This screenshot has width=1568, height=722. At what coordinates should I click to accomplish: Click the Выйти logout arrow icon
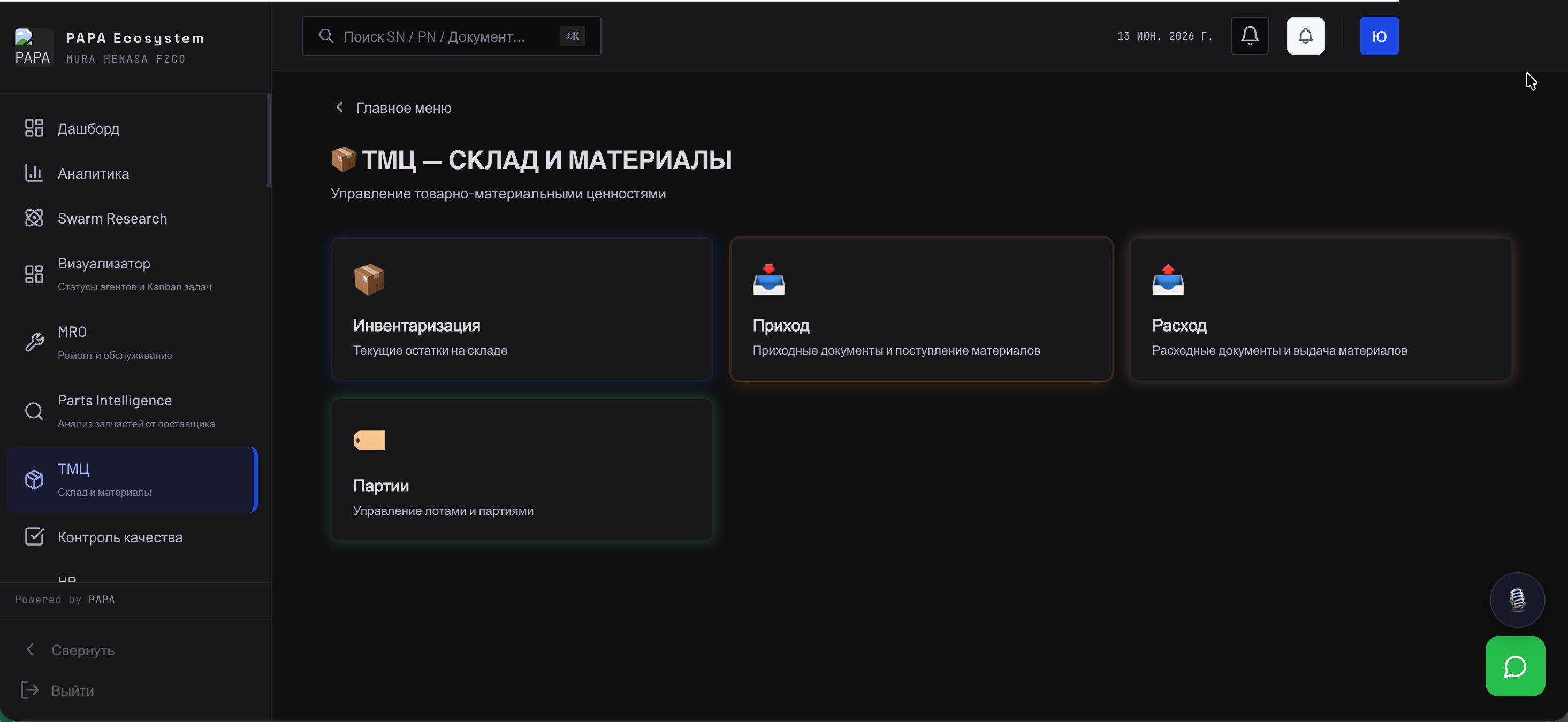(x=30, y=690)
